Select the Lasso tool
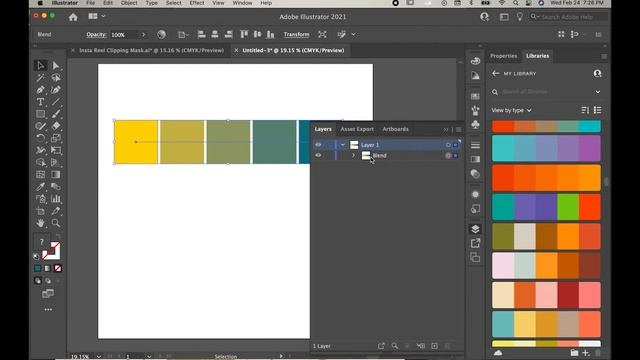Viewport: 640px width, 360px height. 56,78
